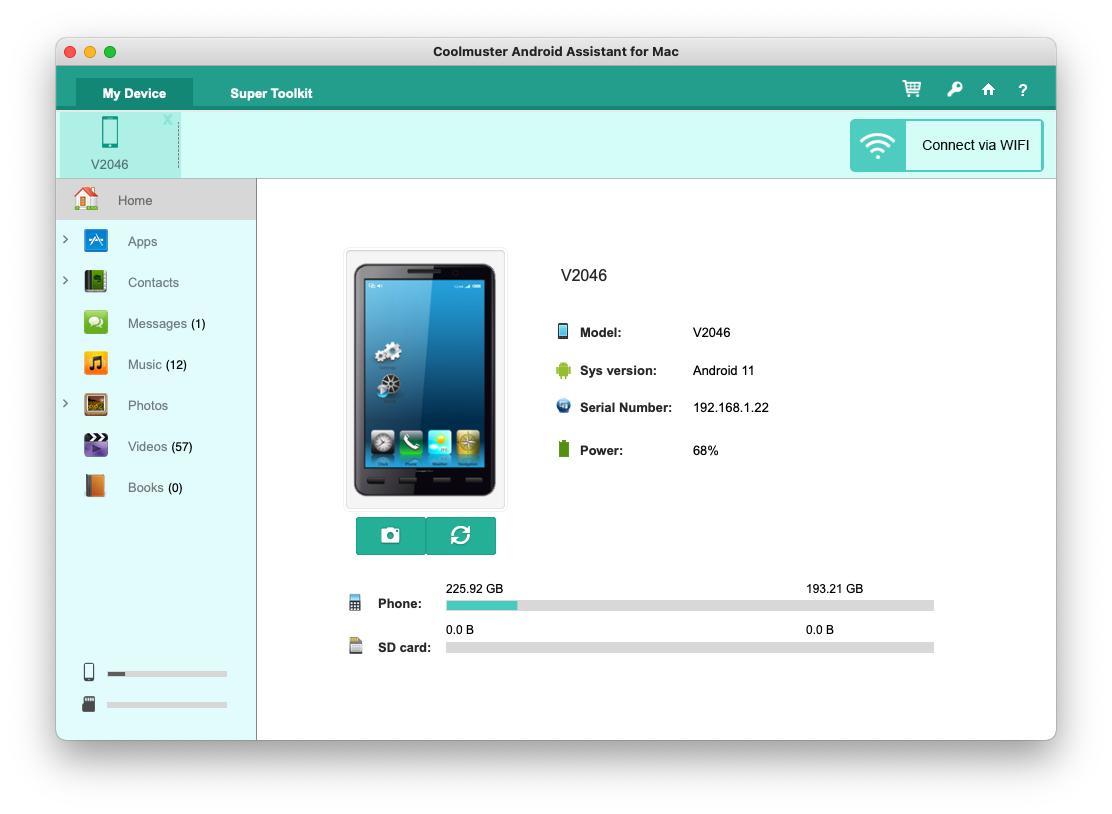
Task: Expand the Contacts category arrow
Action: [65, 281]
